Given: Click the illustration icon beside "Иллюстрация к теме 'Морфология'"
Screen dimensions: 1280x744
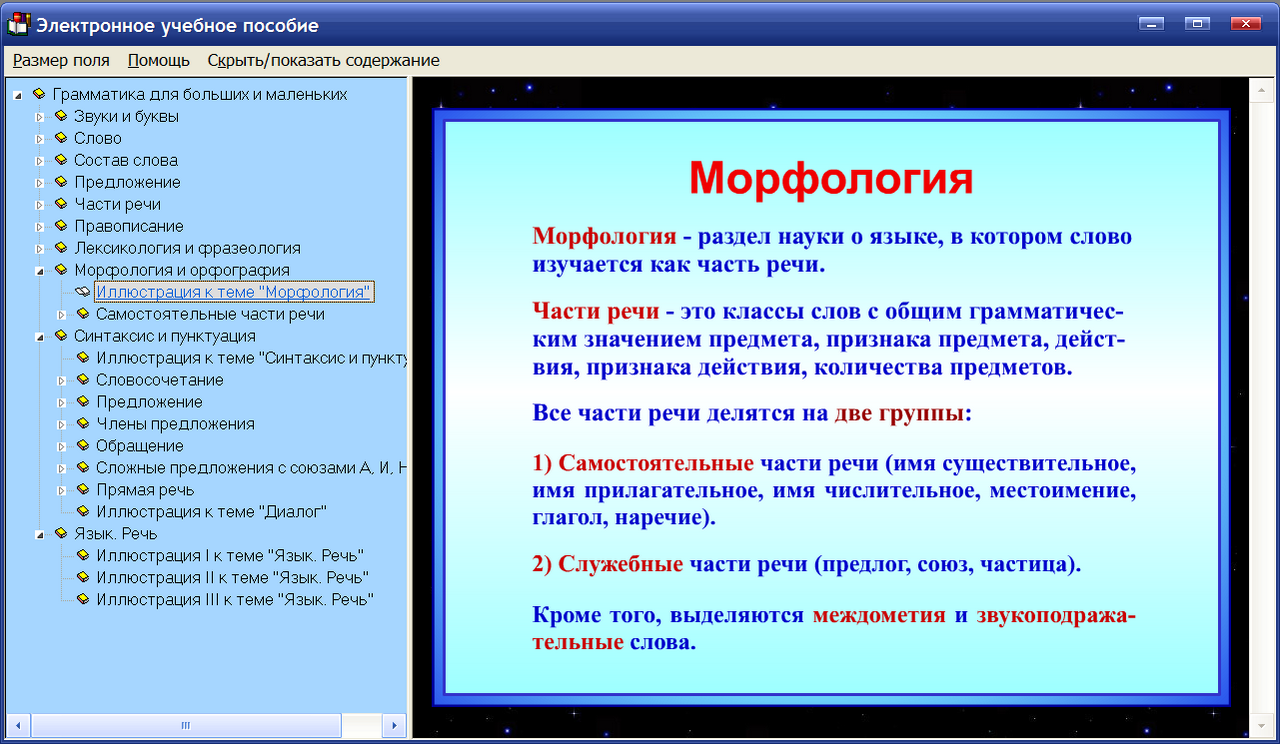Looking at the screenshot, I should tap(83, 292).
